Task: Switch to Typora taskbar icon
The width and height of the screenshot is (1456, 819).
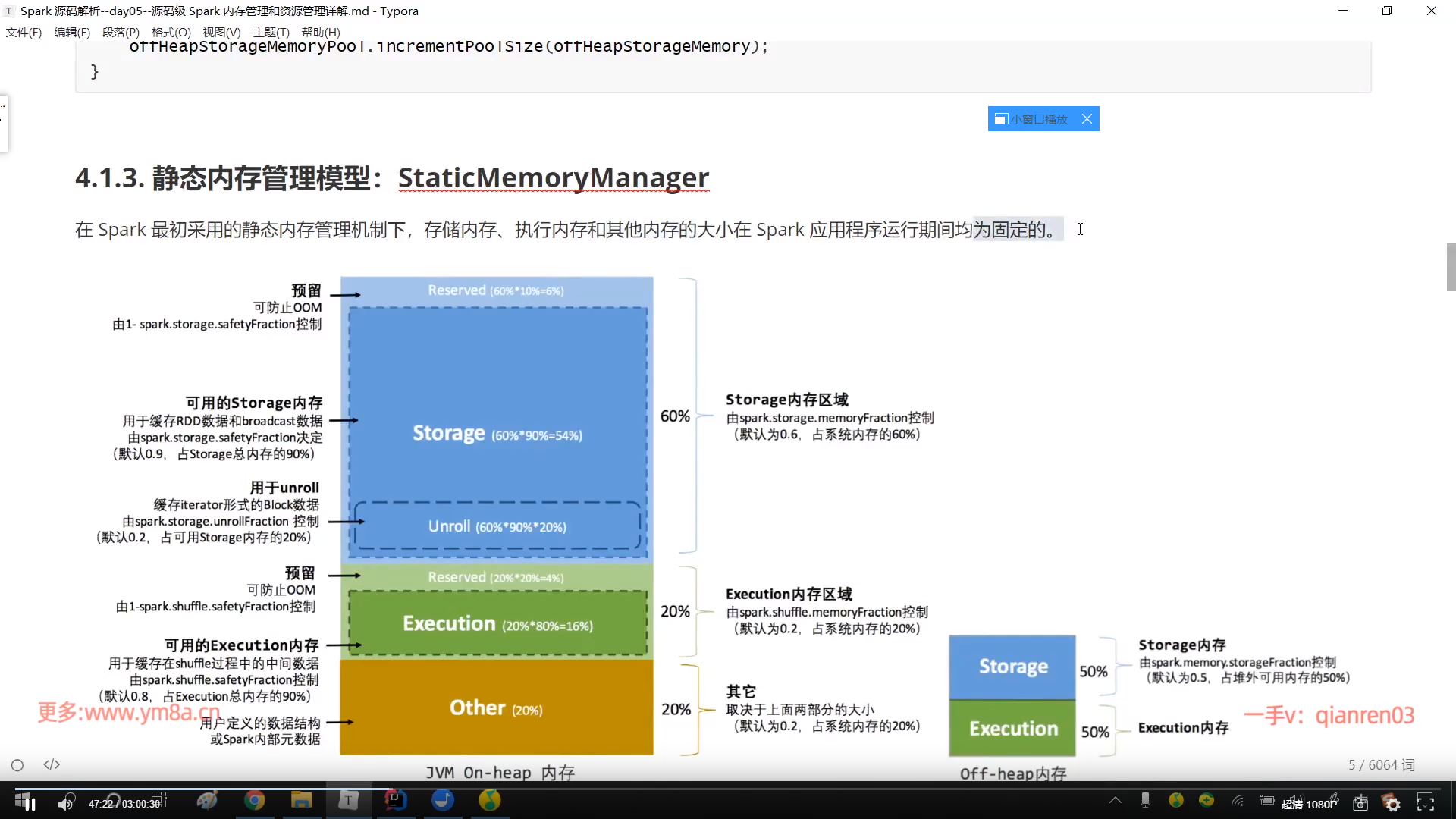Action: [348, 800]
